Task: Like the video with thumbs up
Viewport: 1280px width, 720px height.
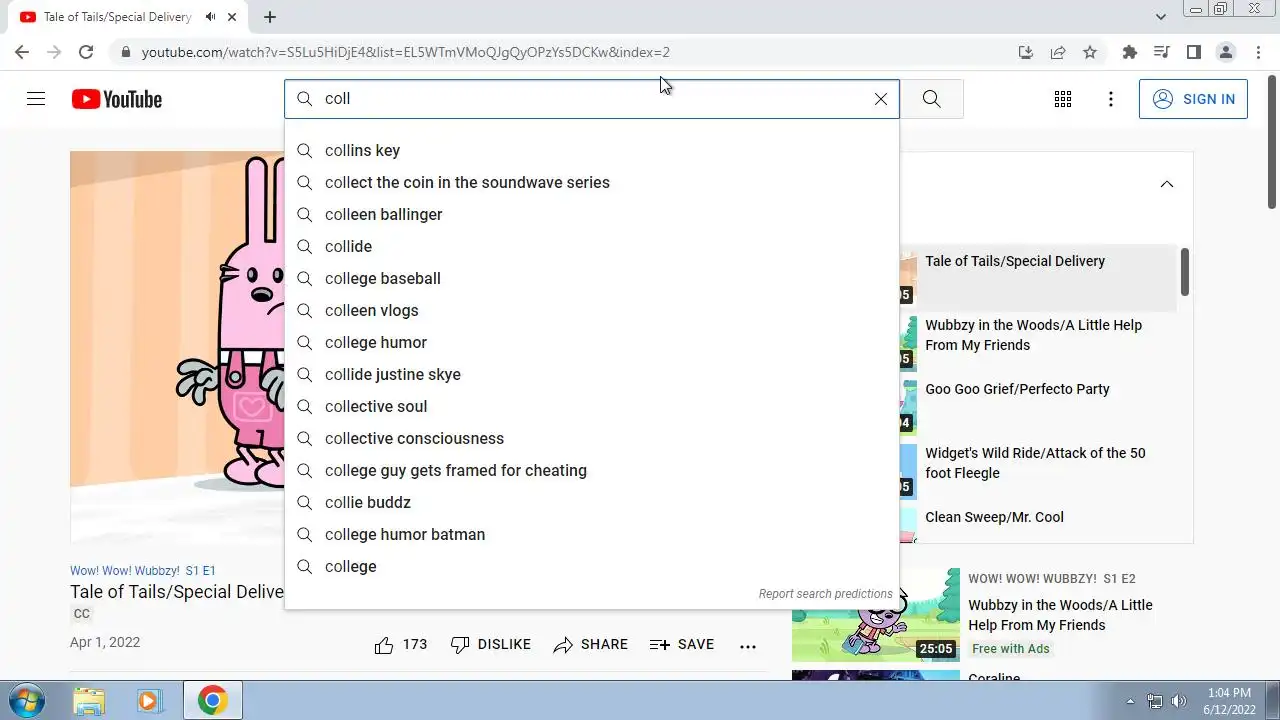Action: point(401,645)
